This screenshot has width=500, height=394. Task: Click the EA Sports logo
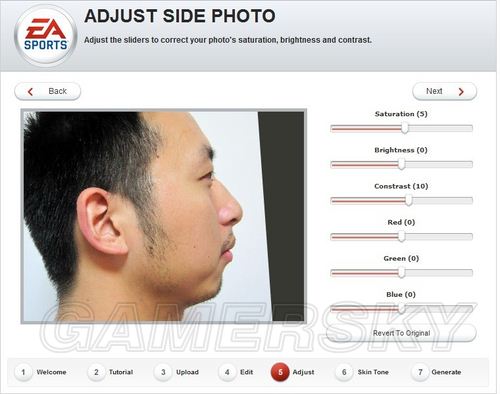tap(46, 35)
